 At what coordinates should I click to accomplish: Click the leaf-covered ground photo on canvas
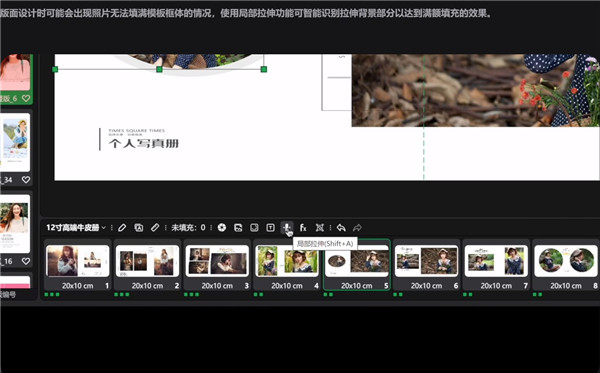pos(476,90)
